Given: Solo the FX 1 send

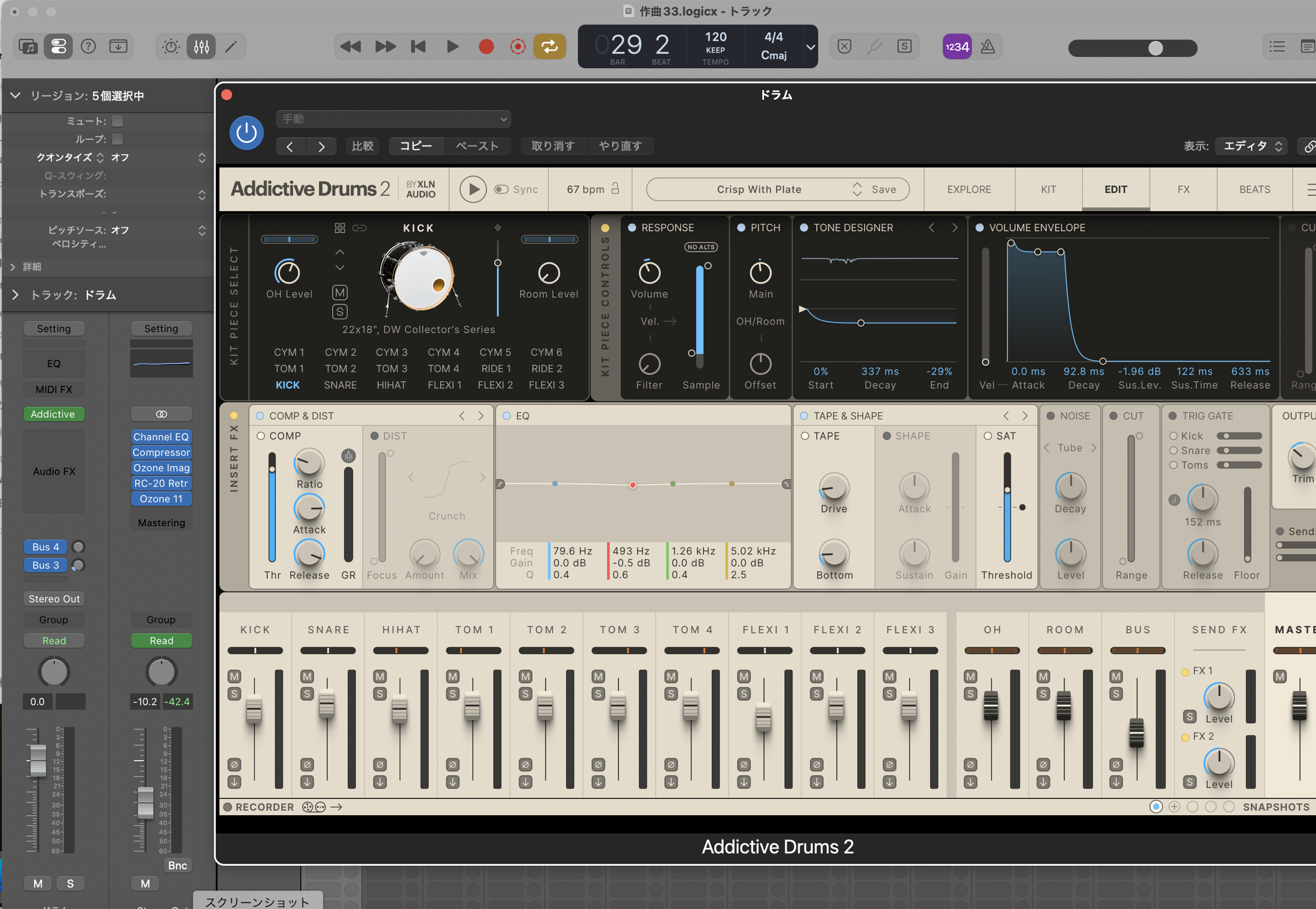Looking at the screenshot, I should coord(1190,716).
